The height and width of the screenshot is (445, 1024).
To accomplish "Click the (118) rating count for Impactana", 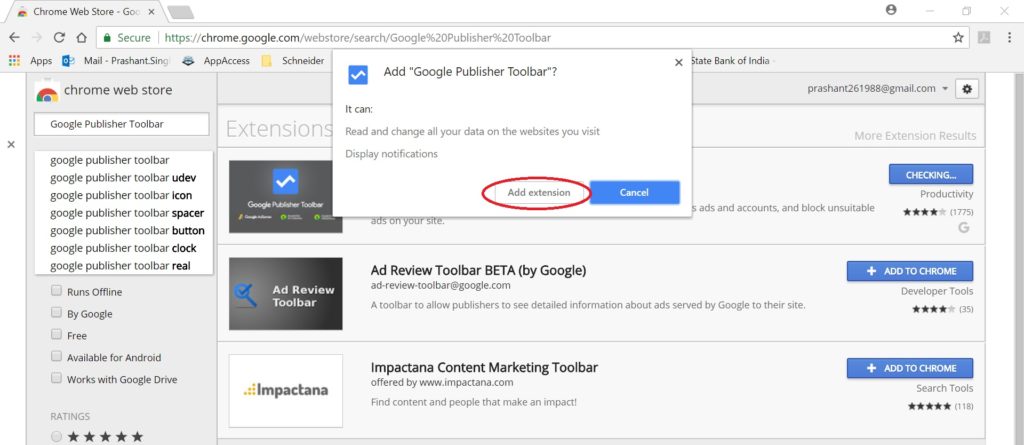I will 963,406.
